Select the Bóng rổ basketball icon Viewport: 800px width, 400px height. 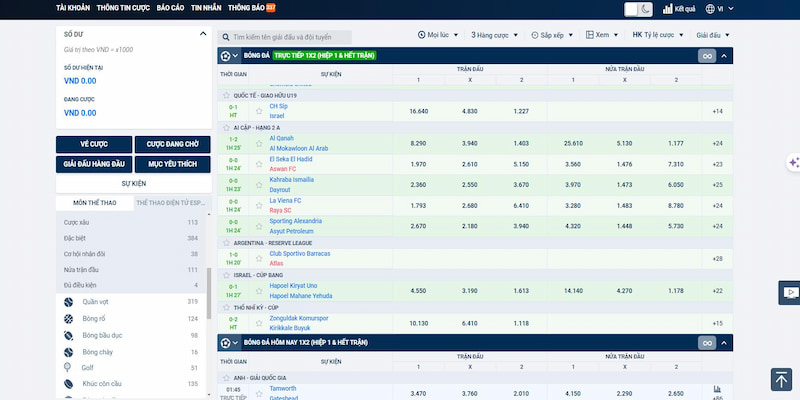coord(68,318)
